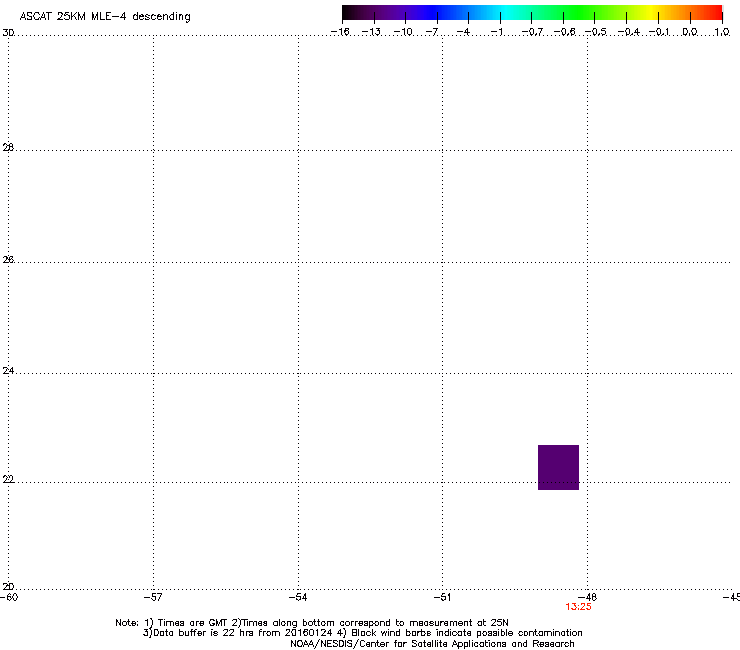Click the longitude label '-60'
The width and height of the screenshot is (740, 650).
coord(9,597)
